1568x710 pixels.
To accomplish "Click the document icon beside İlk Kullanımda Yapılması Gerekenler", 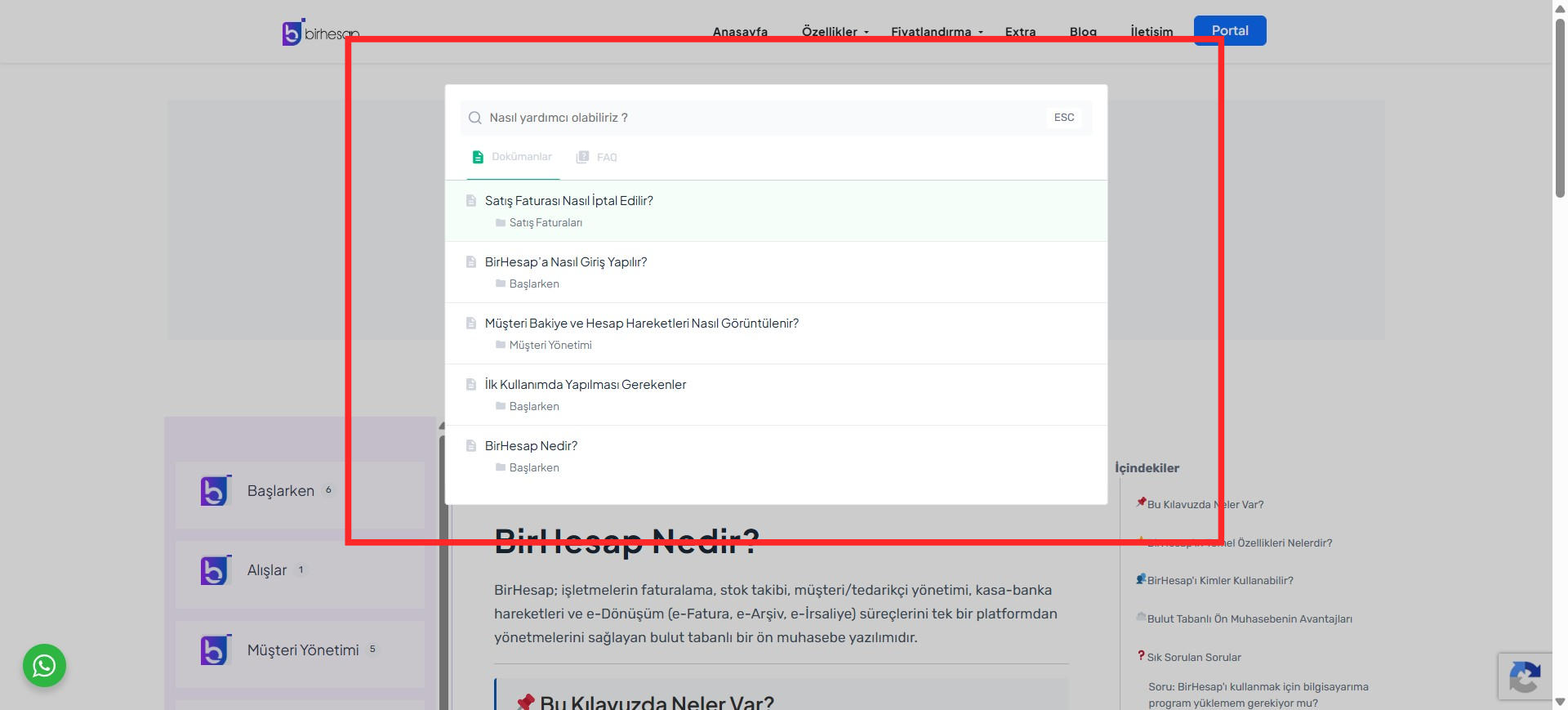I will point(471,384).
